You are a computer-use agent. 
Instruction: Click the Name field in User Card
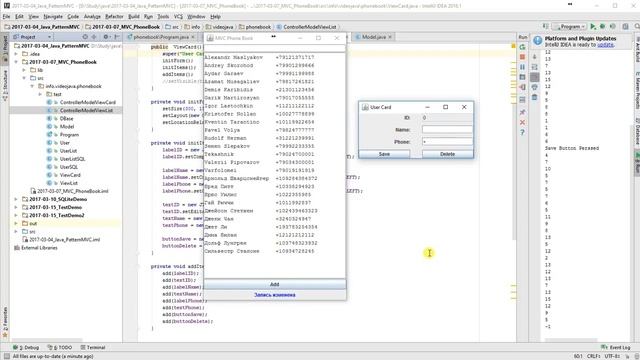(x=447, y=129)
